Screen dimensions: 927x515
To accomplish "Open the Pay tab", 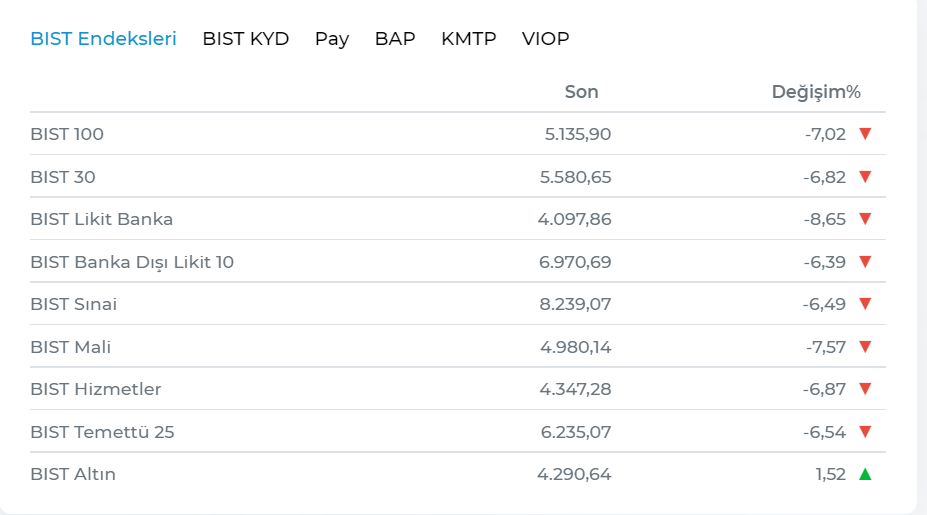I will pyautogui.click(x=332, y=39).
